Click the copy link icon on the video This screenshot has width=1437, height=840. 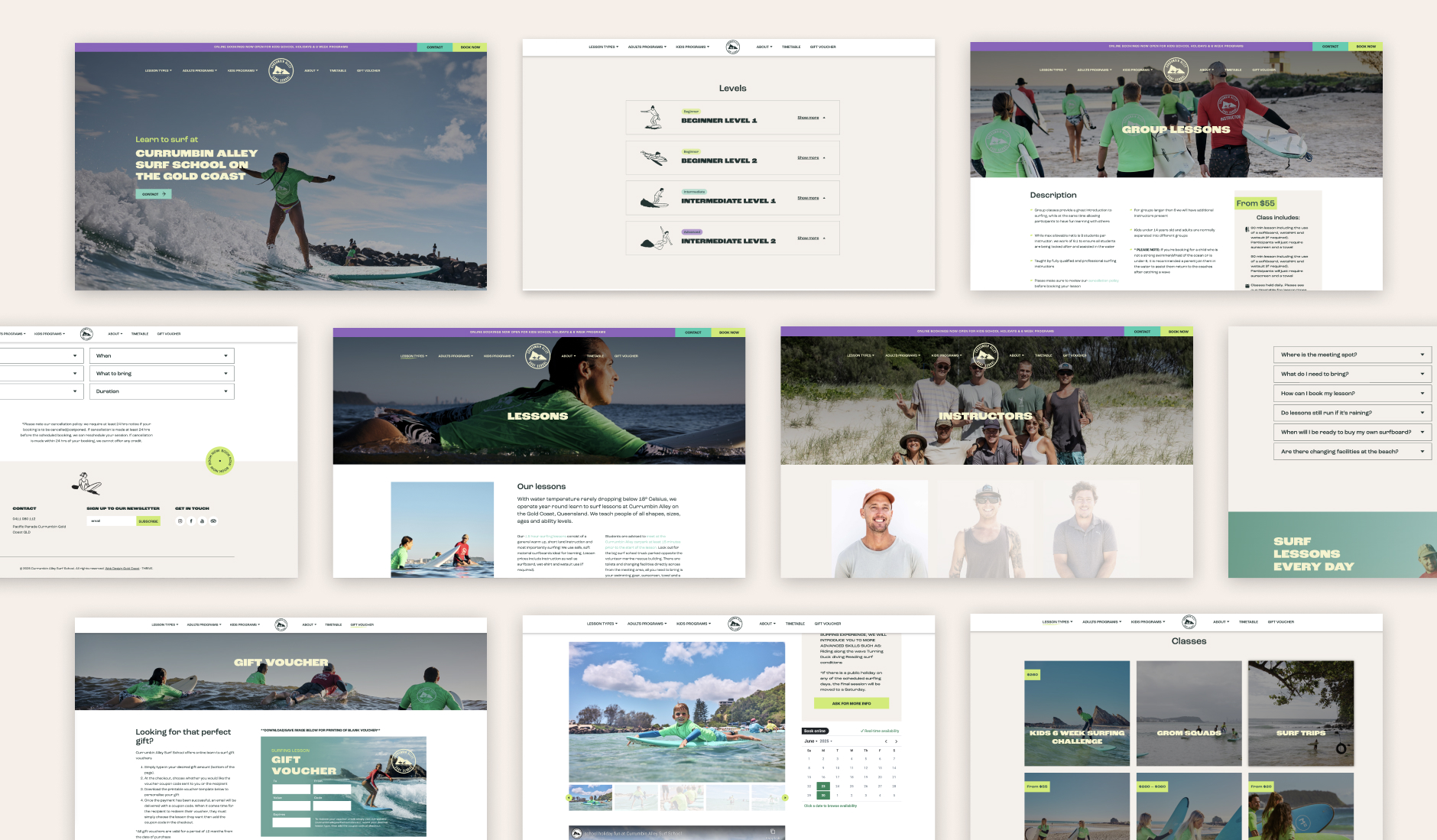pyautogui.click(x=773, y=832)
